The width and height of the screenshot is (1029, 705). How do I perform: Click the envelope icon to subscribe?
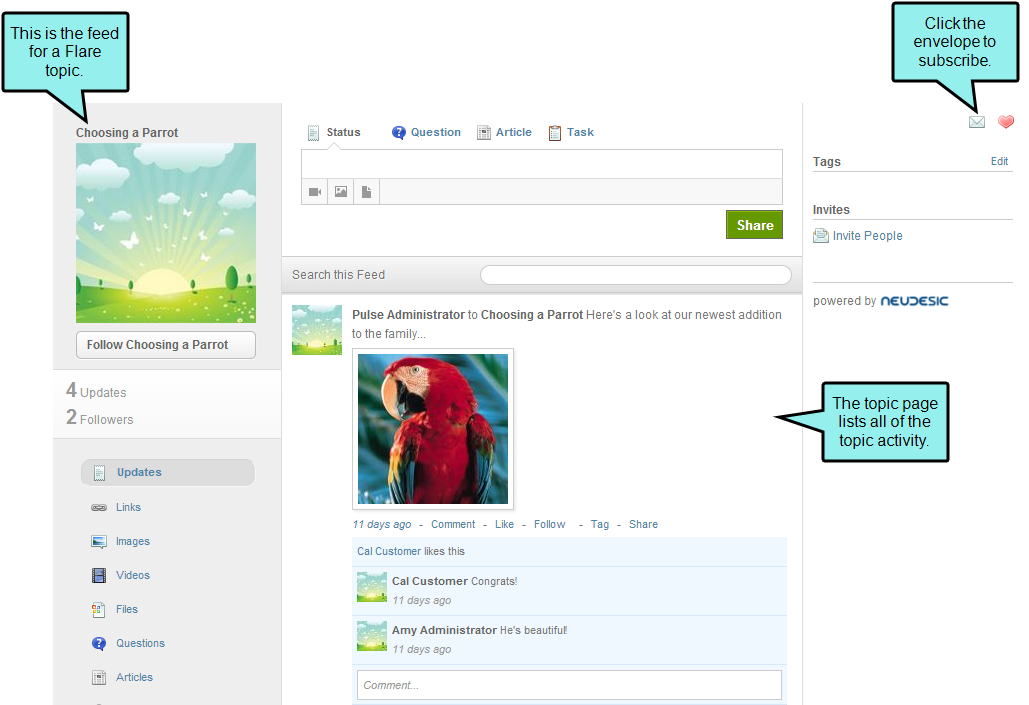point(977,121)
